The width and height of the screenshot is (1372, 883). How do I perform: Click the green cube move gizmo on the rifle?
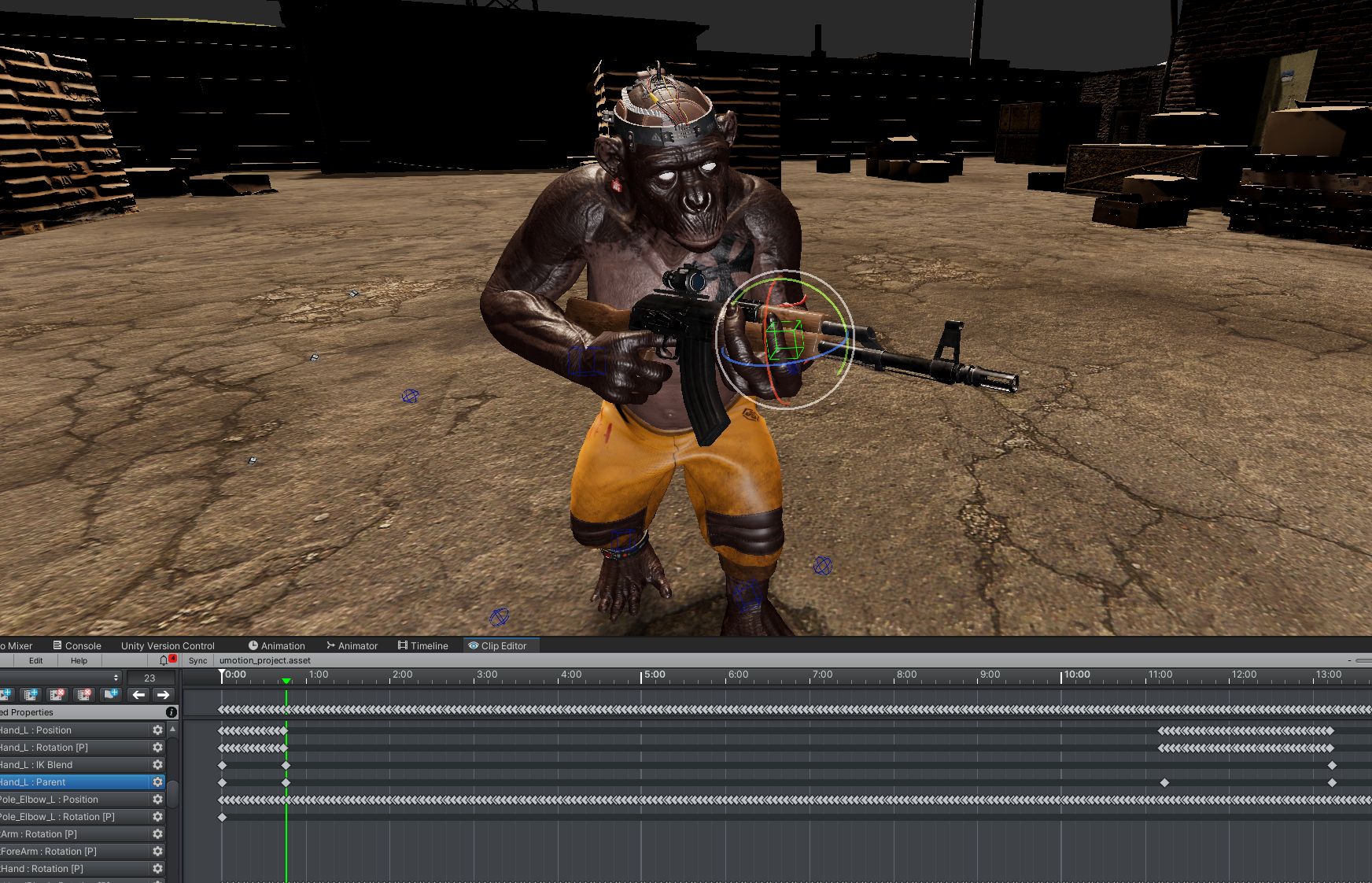[x=784, y=340]
